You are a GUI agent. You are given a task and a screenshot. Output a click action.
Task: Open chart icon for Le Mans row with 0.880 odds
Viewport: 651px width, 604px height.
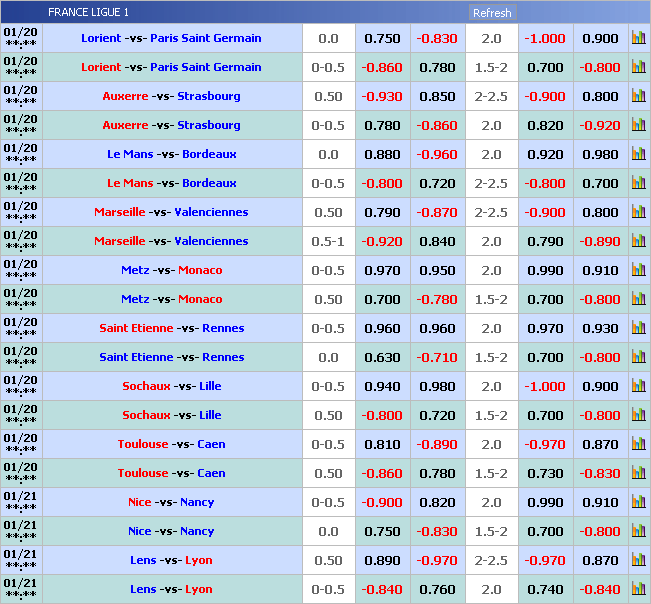638,155
